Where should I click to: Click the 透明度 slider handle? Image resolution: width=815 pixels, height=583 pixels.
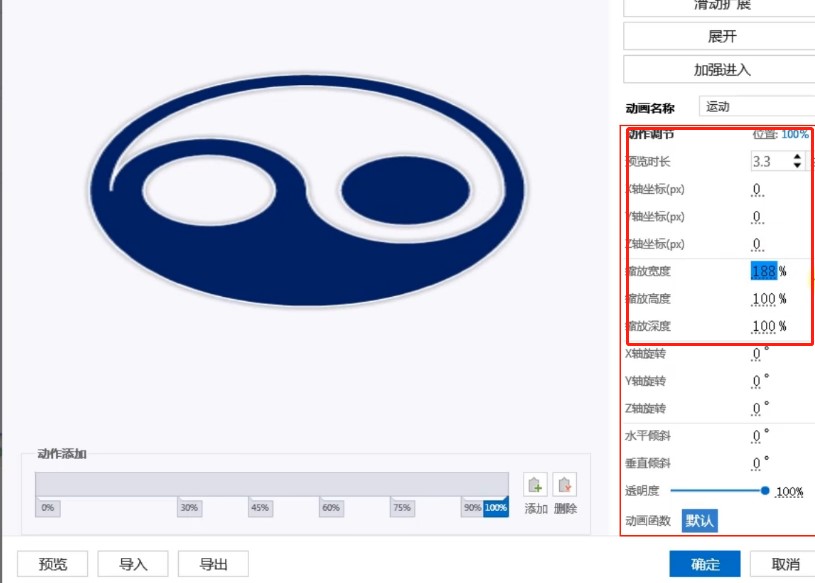pyautogui.click(x=765, y=491)
